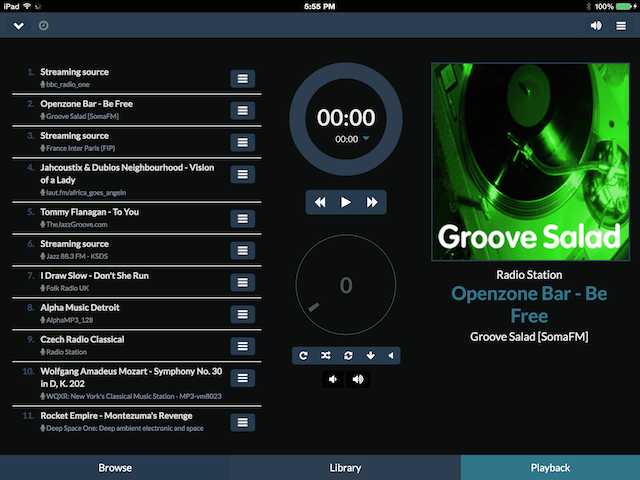Toggle repeat-single circular arrow icon
The width and height of the screenshot is (640, 480).
coord(303,356)
